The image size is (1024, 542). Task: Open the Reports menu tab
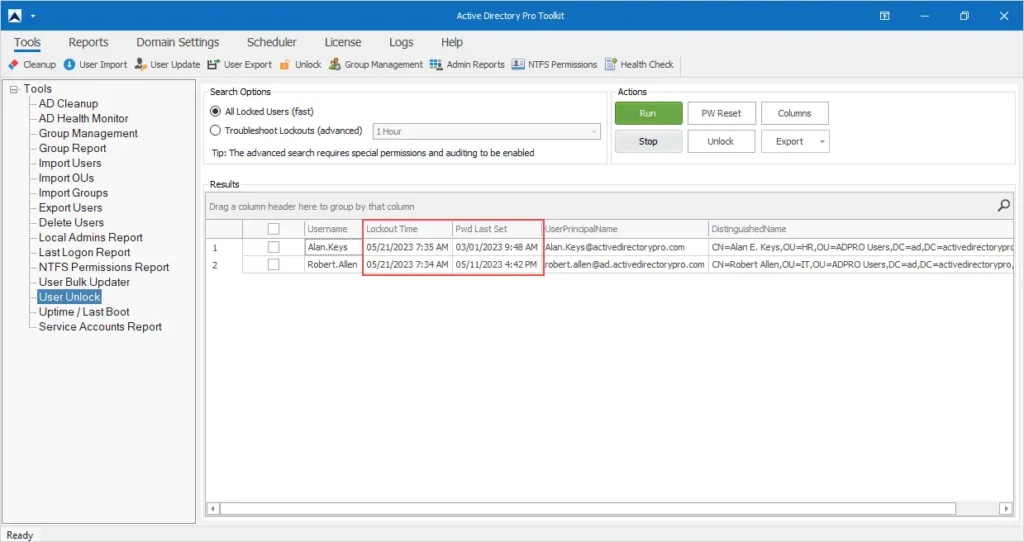click(88, 42)
